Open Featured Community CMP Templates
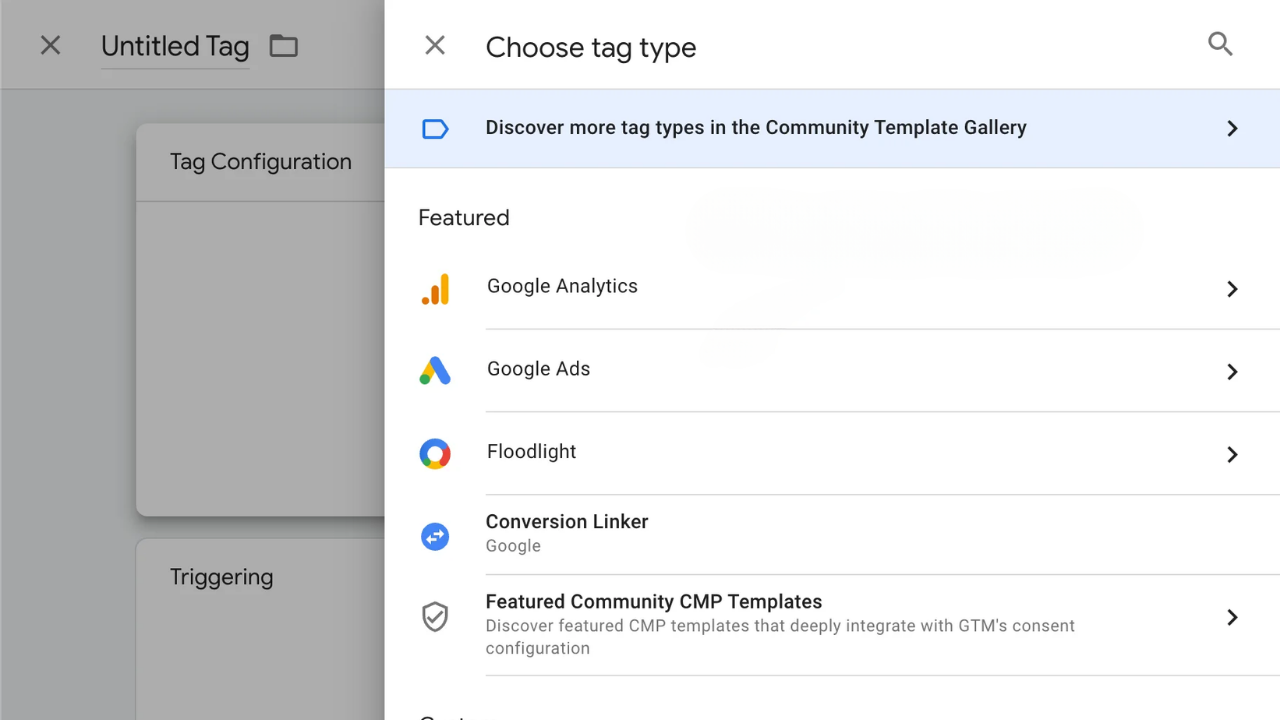1280x720 pixels. (832, 625)
